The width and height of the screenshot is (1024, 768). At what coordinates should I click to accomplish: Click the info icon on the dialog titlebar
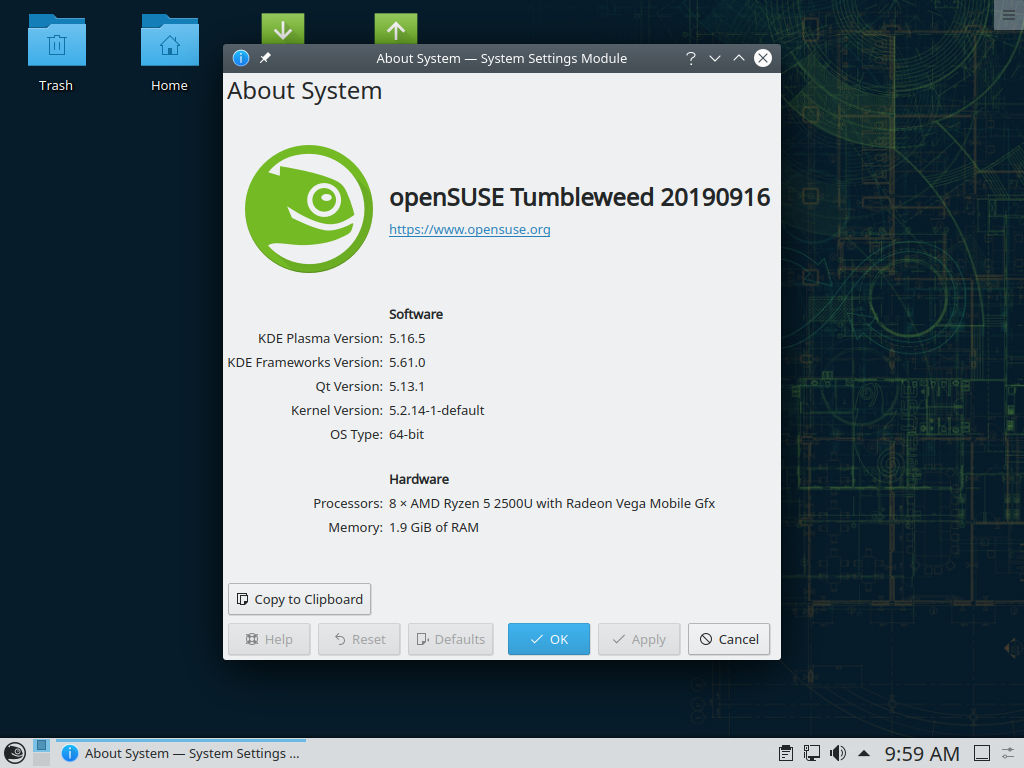[x=240, y=58]
